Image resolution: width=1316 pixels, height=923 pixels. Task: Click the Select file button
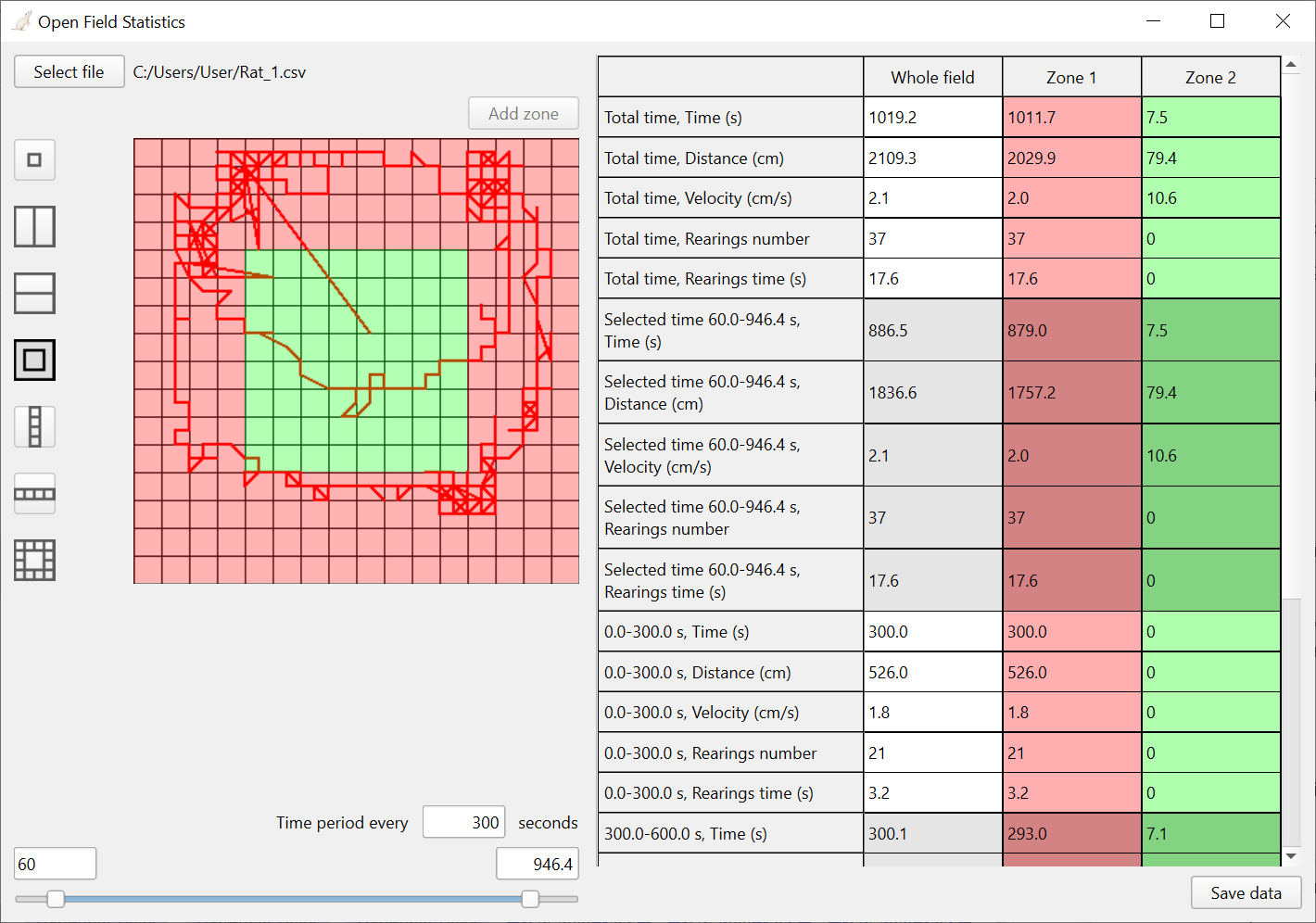pos(69,71)
